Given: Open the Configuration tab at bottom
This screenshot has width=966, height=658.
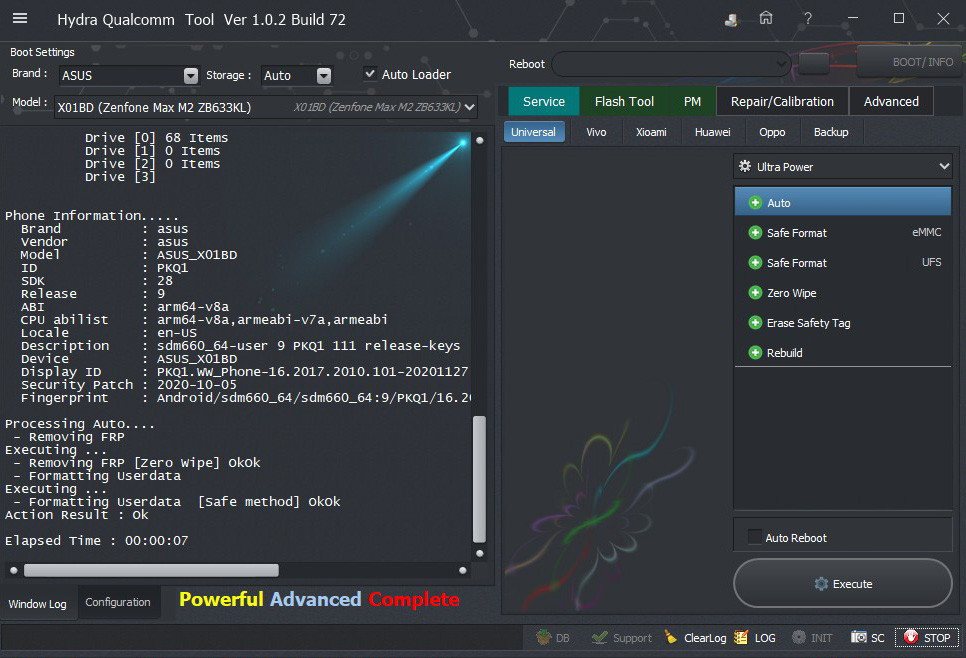Looking at the screenshot, I should click(x=118, y=602).
